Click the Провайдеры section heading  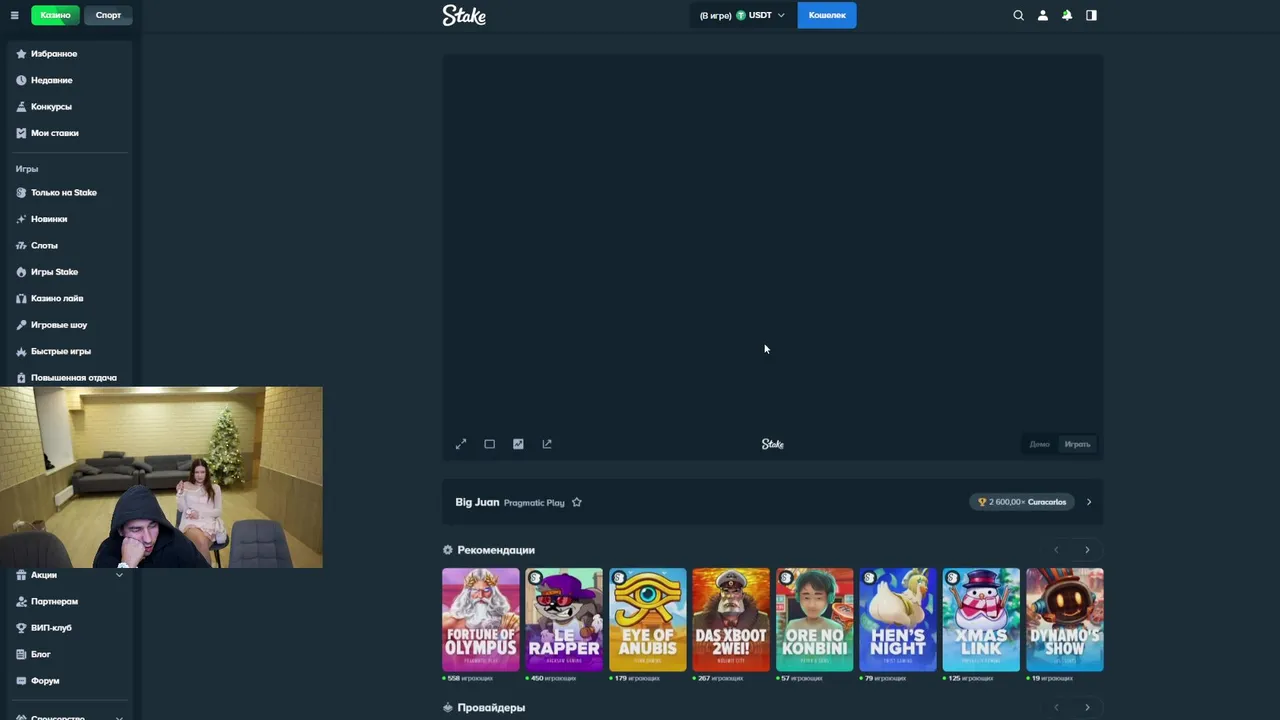coord(491,708)
